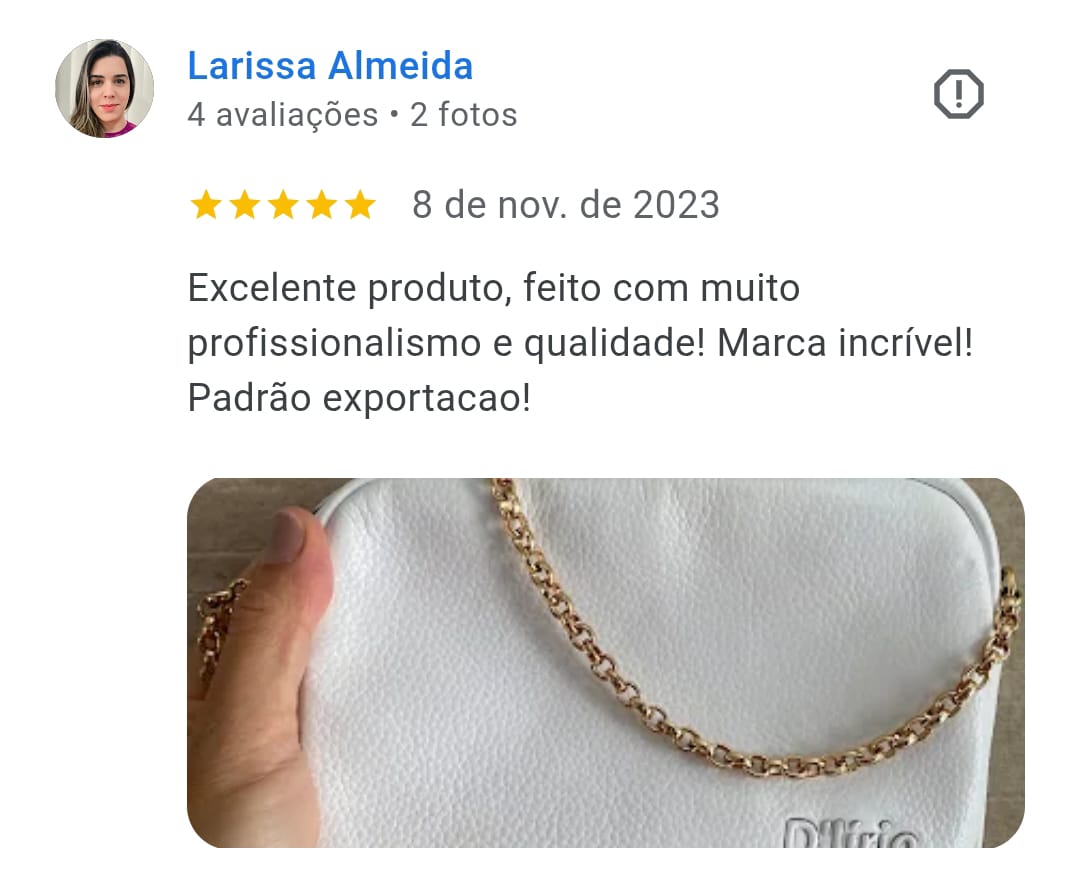The width and height of the screenshot is (1080, 892).
Task: Select the third yellow rating star
Action: point(283,205)
